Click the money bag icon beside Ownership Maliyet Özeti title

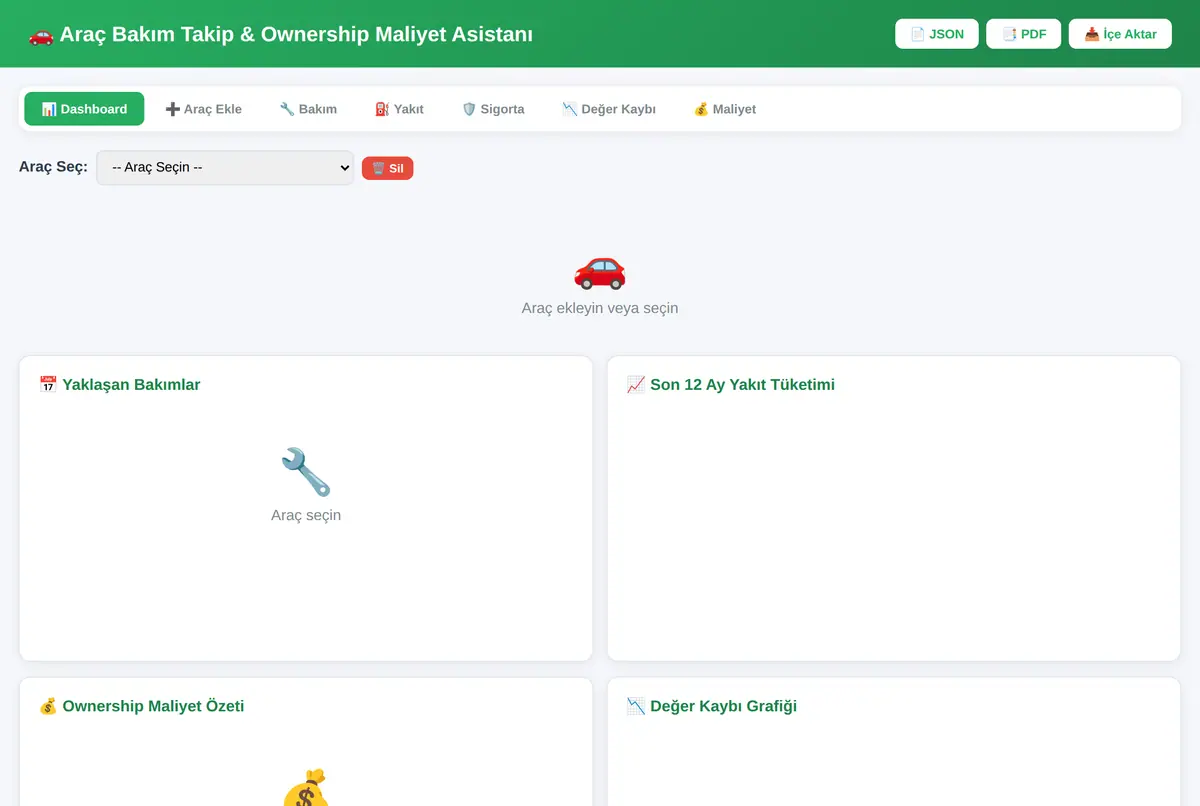tap(48, 707)
